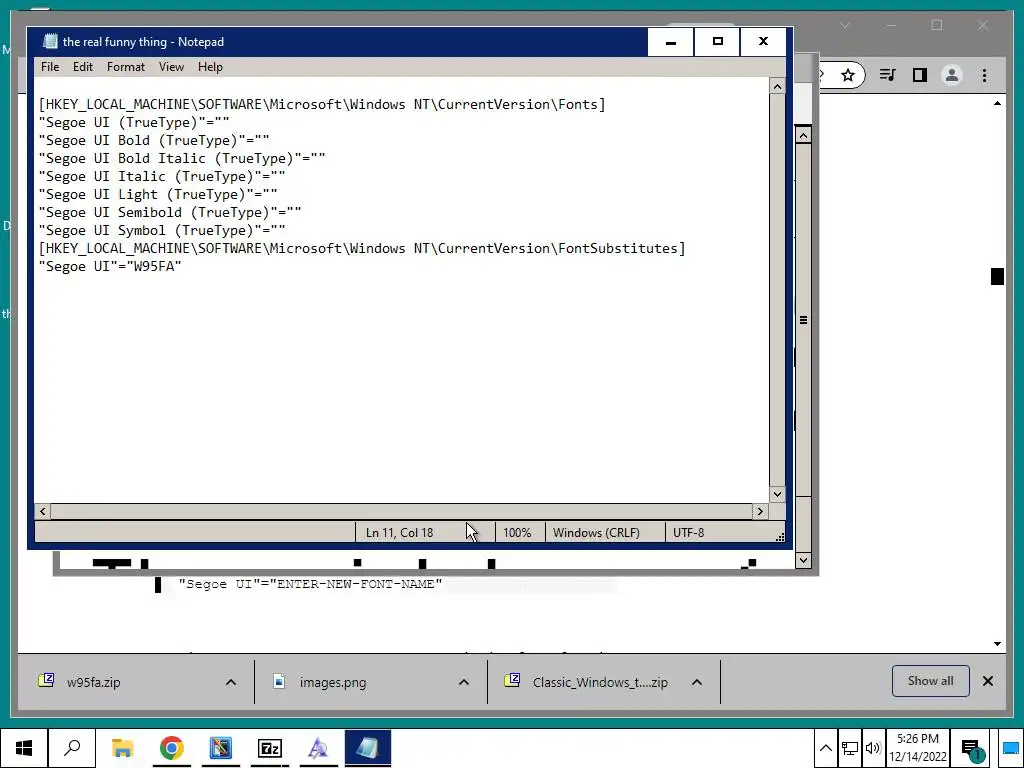Open Chrome profile avatar icon
This screenshot has height=768, width=1024.
pos(952,75)
